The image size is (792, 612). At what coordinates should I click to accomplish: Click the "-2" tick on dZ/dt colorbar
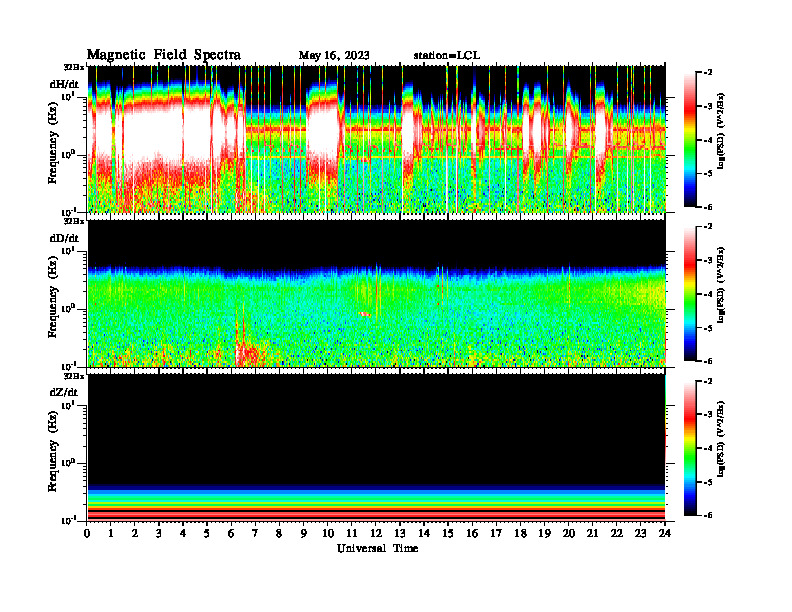coord(708,381)
